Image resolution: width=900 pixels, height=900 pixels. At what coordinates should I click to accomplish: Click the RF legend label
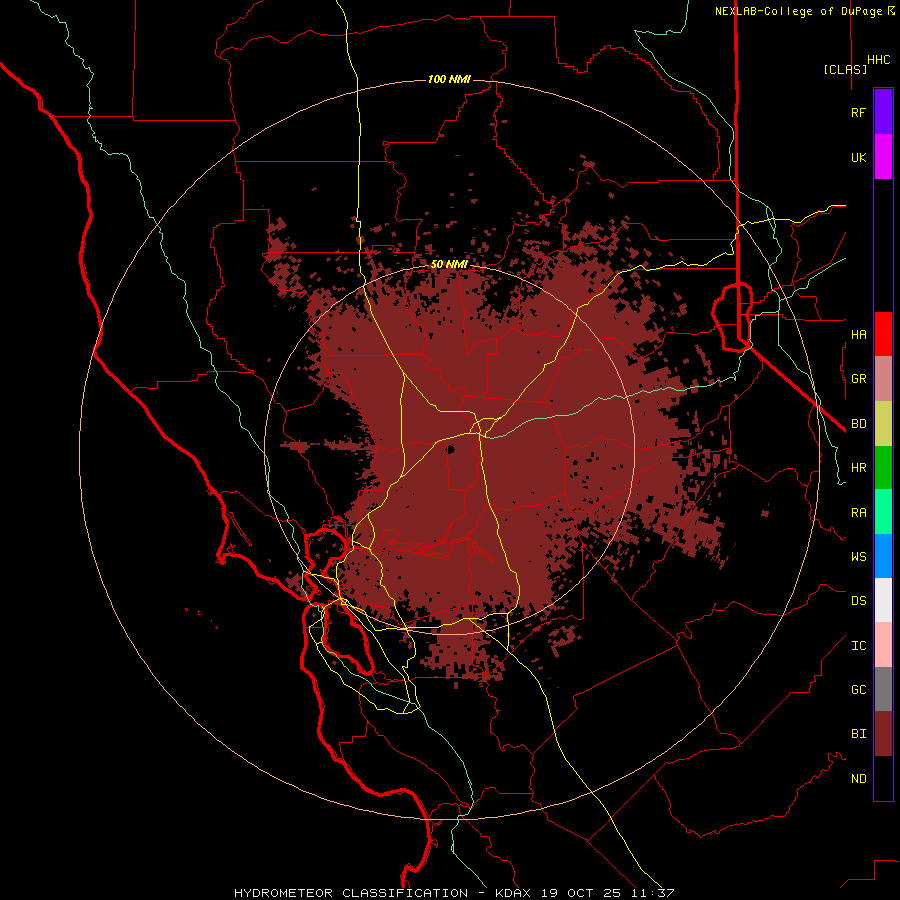pos(858,112)
